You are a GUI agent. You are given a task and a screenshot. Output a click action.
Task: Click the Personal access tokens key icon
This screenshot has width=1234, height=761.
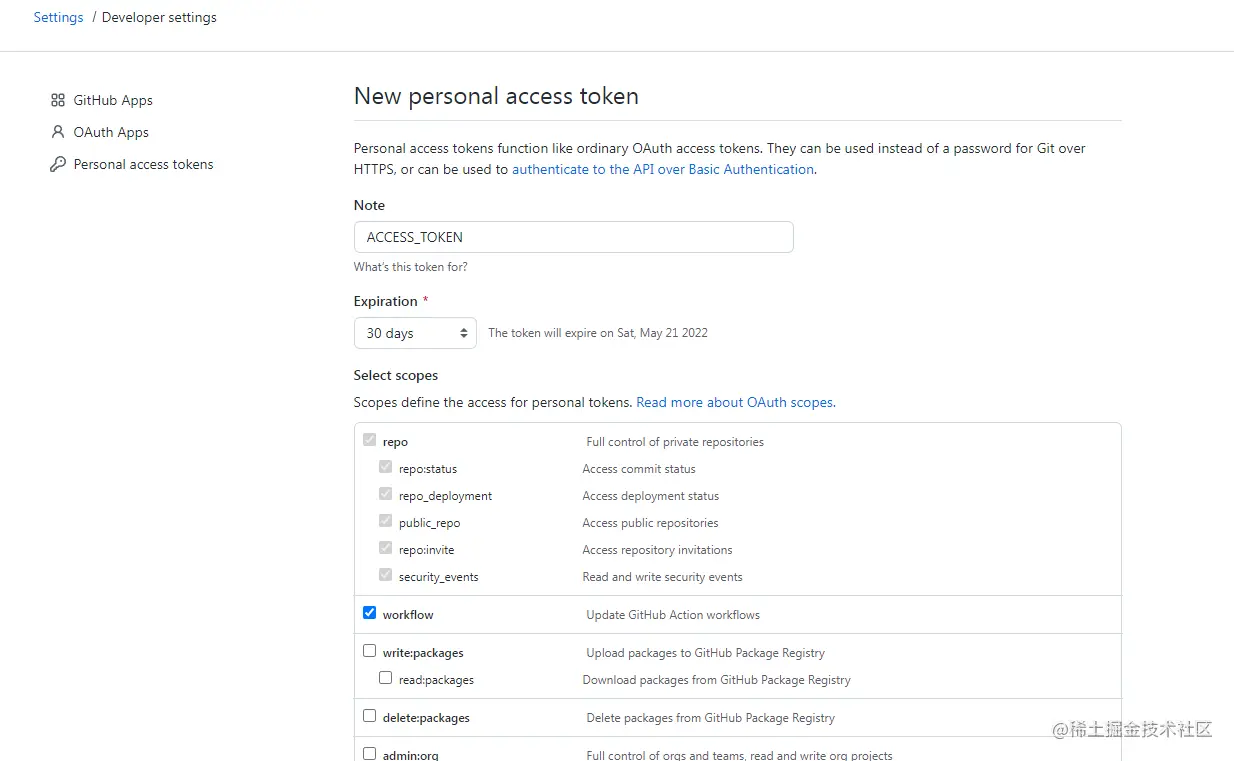[x=58, y=164]
